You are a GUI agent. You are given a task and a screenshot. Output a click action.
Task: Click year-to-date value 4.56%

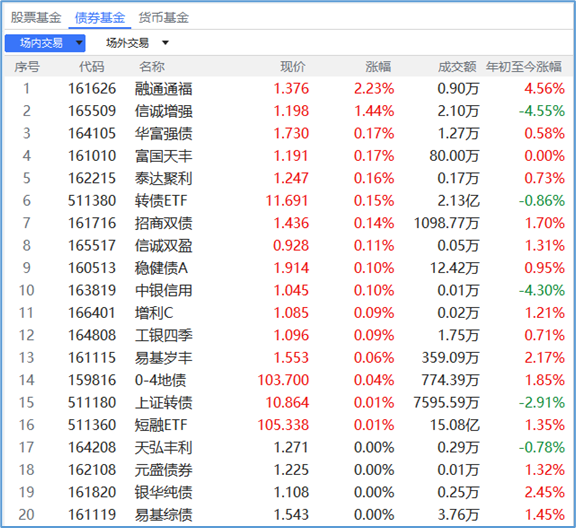(x=544, y=89)
